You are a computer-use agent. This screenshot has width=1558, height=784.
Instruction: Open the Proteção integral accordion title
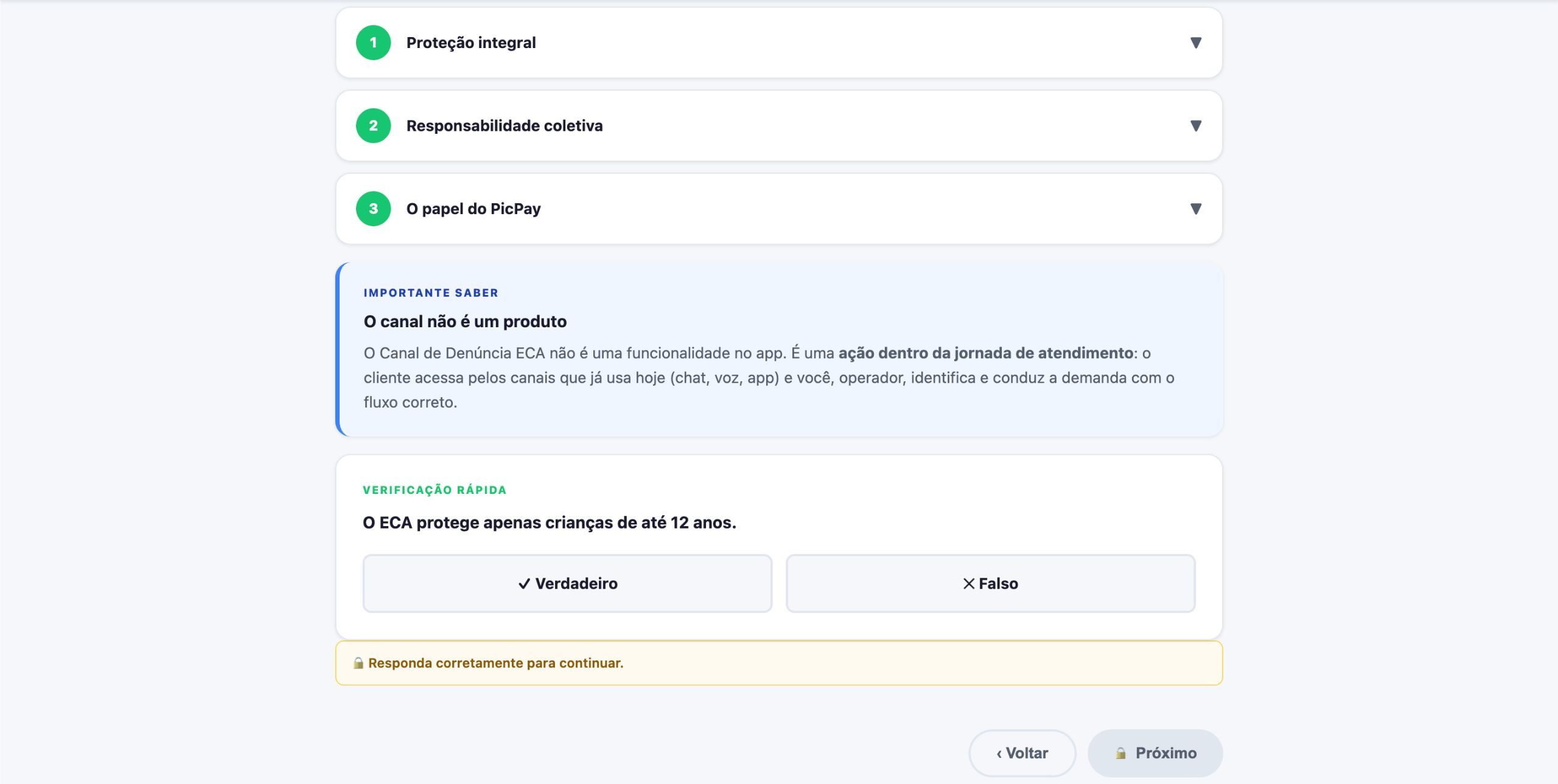coord(471,43)
